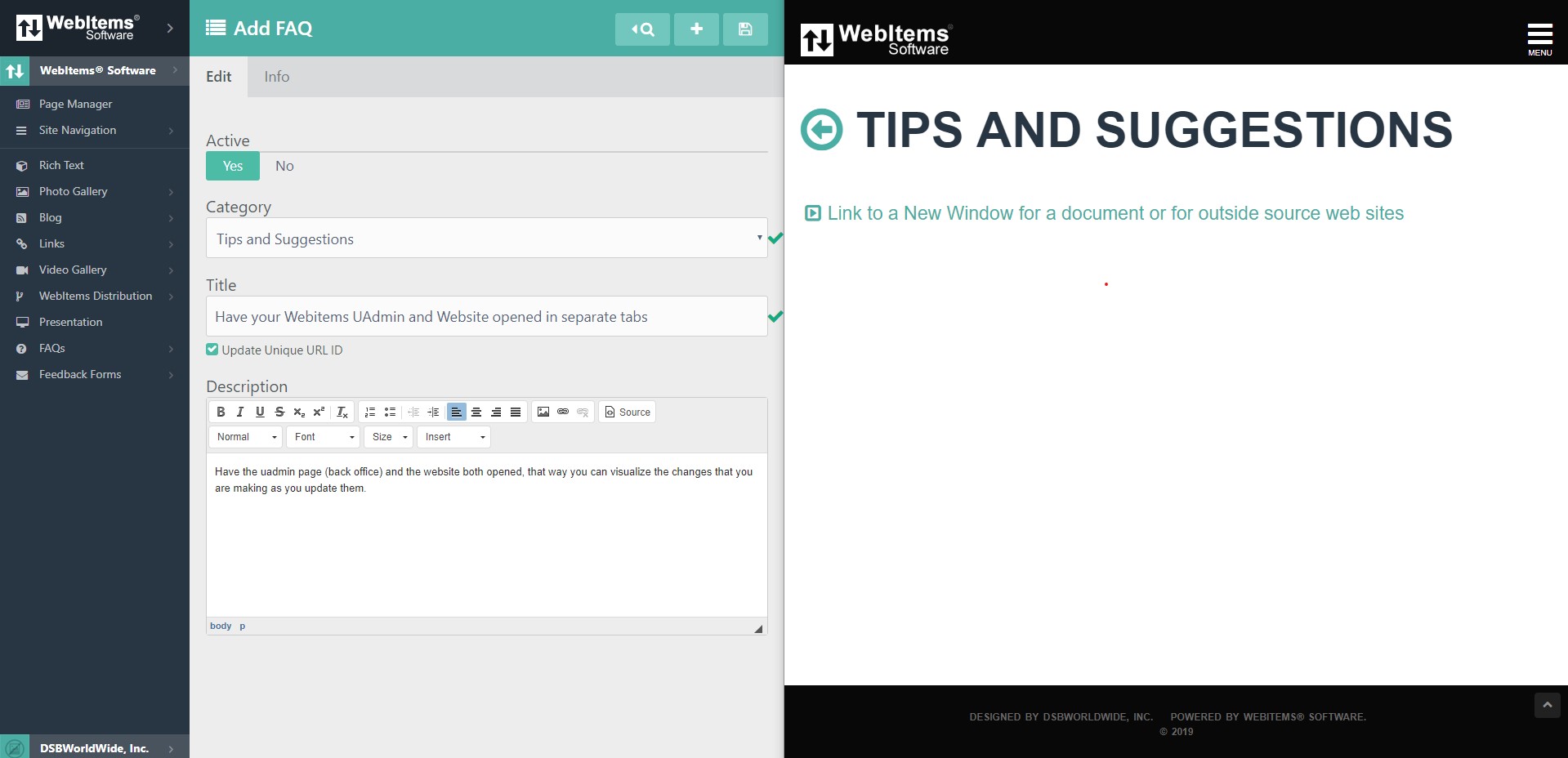1568x758 pixels.
Task: Click in the Title input field
Action: (487, 316)
